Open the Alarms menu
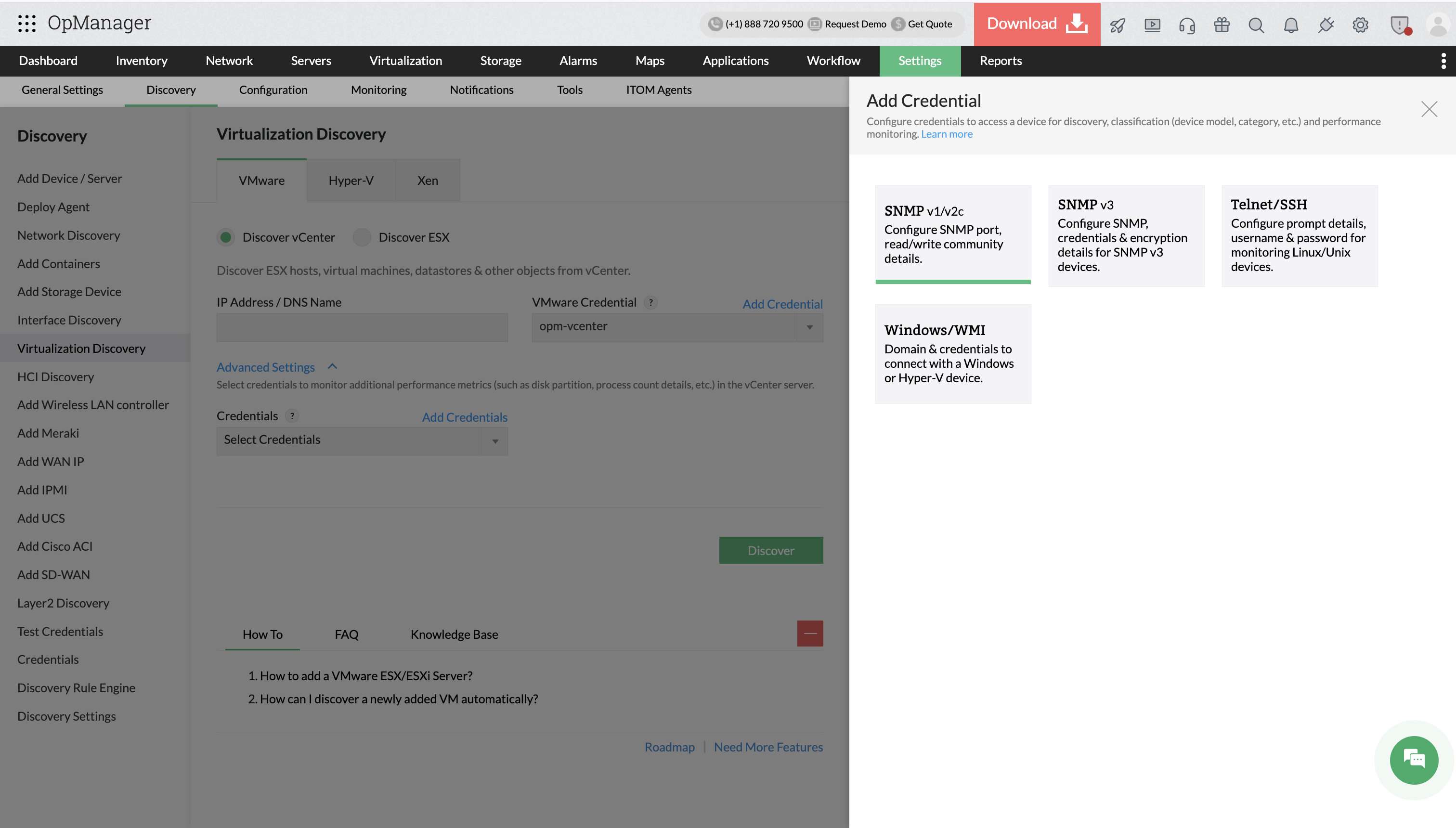The image size is (1456, 828). point(578,61)
